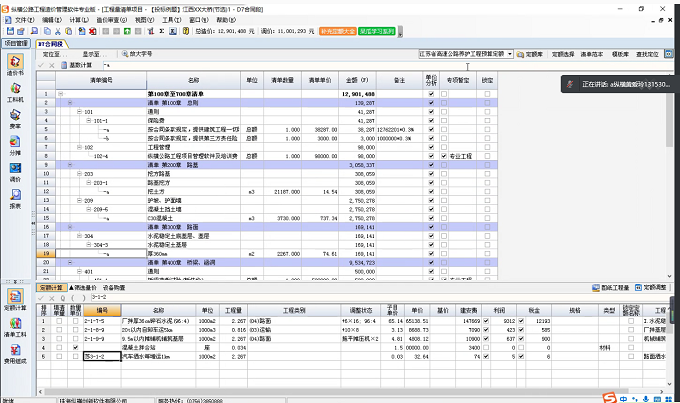Click the paste clipboard toolbar icon
The image size is (680, 403).
69,31
